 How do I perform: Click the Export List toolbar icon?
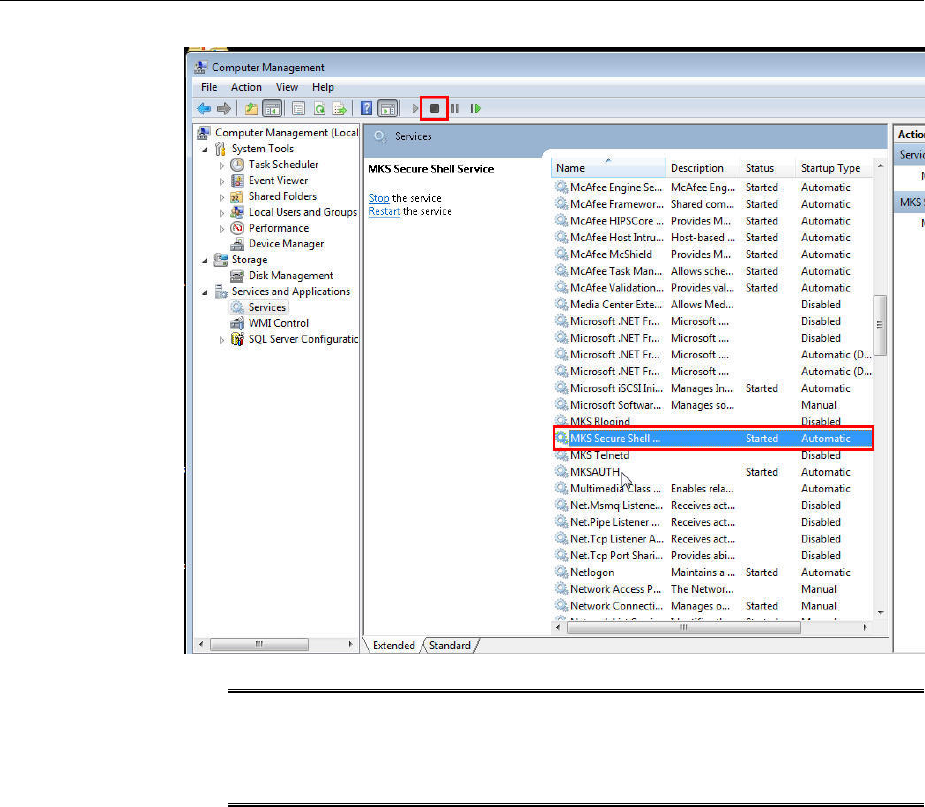339,109
